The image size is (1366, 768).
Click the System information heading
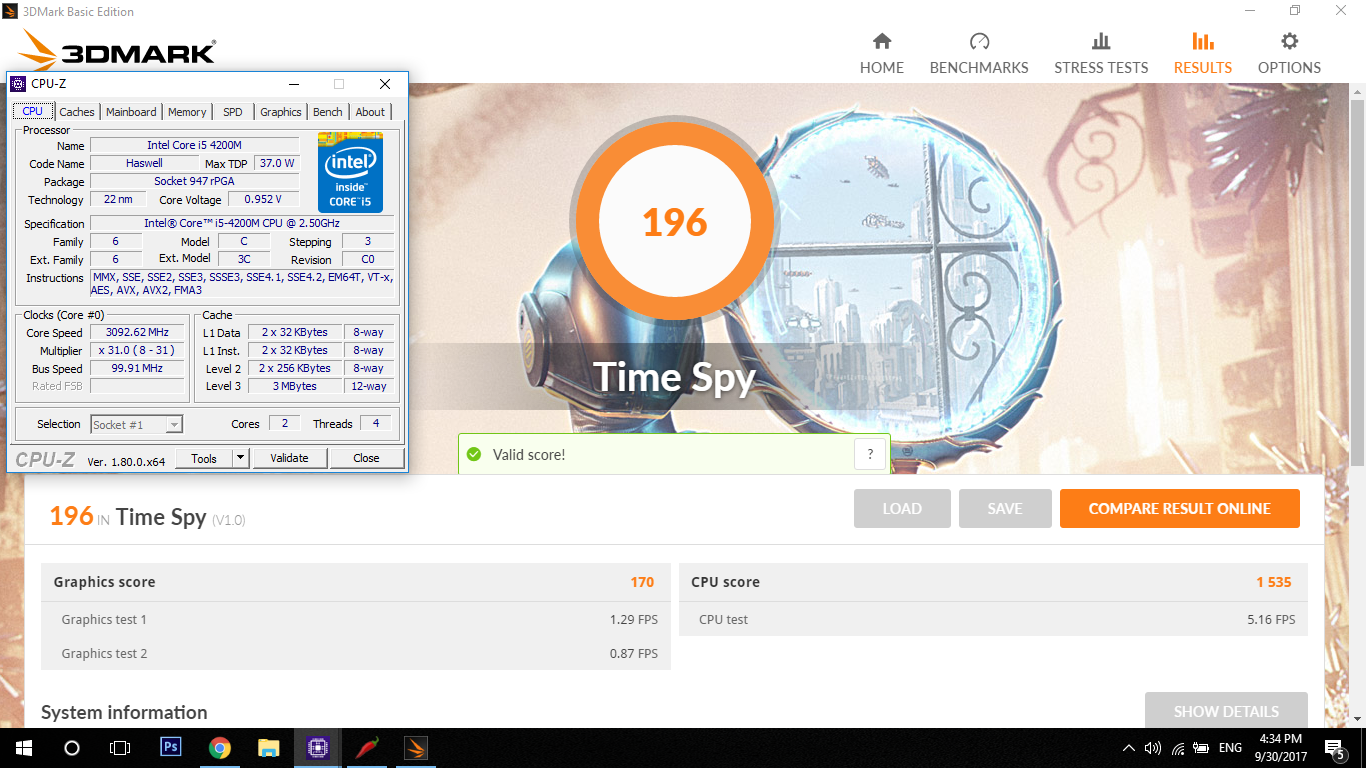(x=124, y=712)
